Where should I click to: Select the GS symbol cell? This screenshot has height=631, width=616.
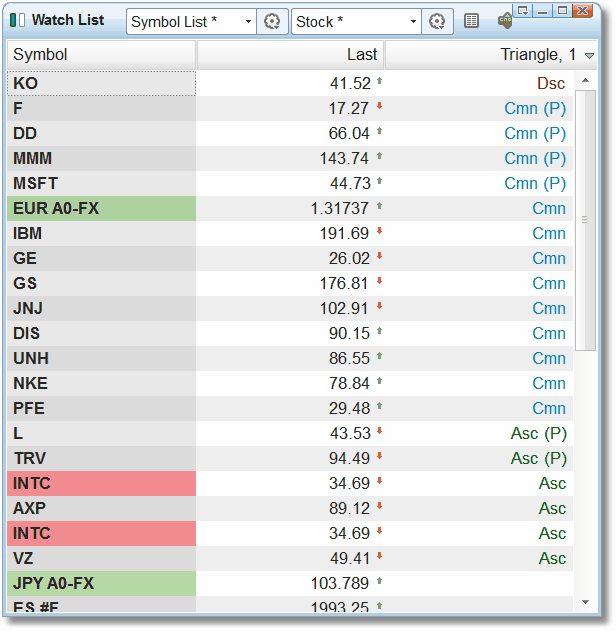(x=101, y=283)
